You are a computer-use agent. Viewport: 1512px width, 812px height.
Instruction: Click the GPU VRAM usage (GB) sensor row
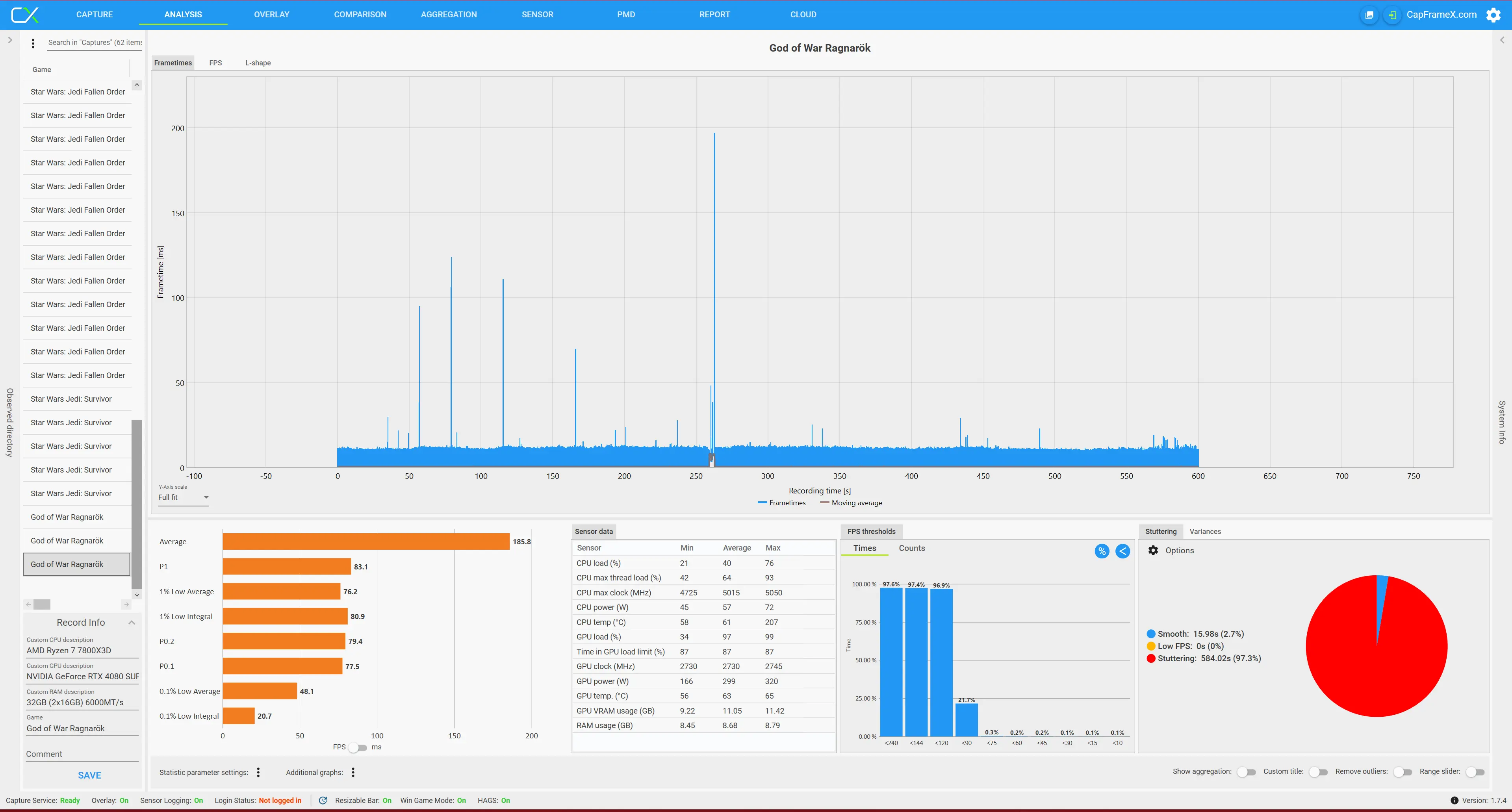click(x=703, y=710)
